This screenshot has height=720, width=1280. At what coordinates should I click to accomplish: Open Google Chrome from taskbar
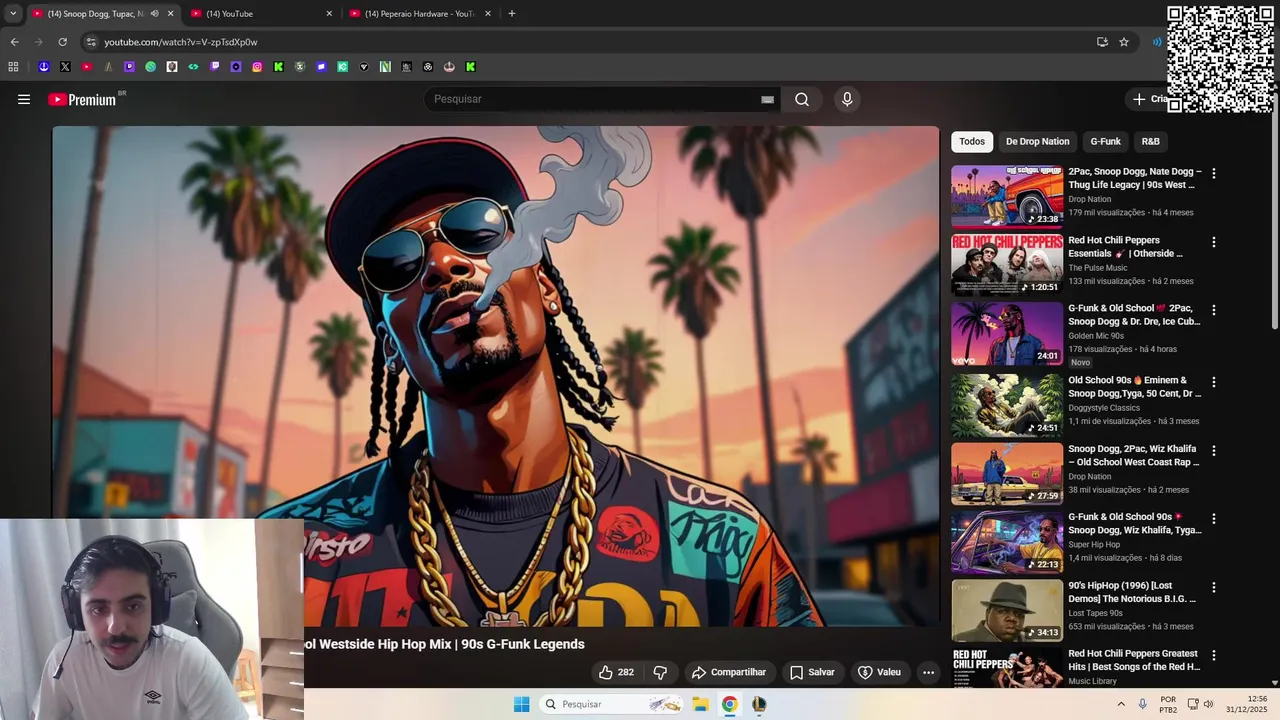coord(730,704)
